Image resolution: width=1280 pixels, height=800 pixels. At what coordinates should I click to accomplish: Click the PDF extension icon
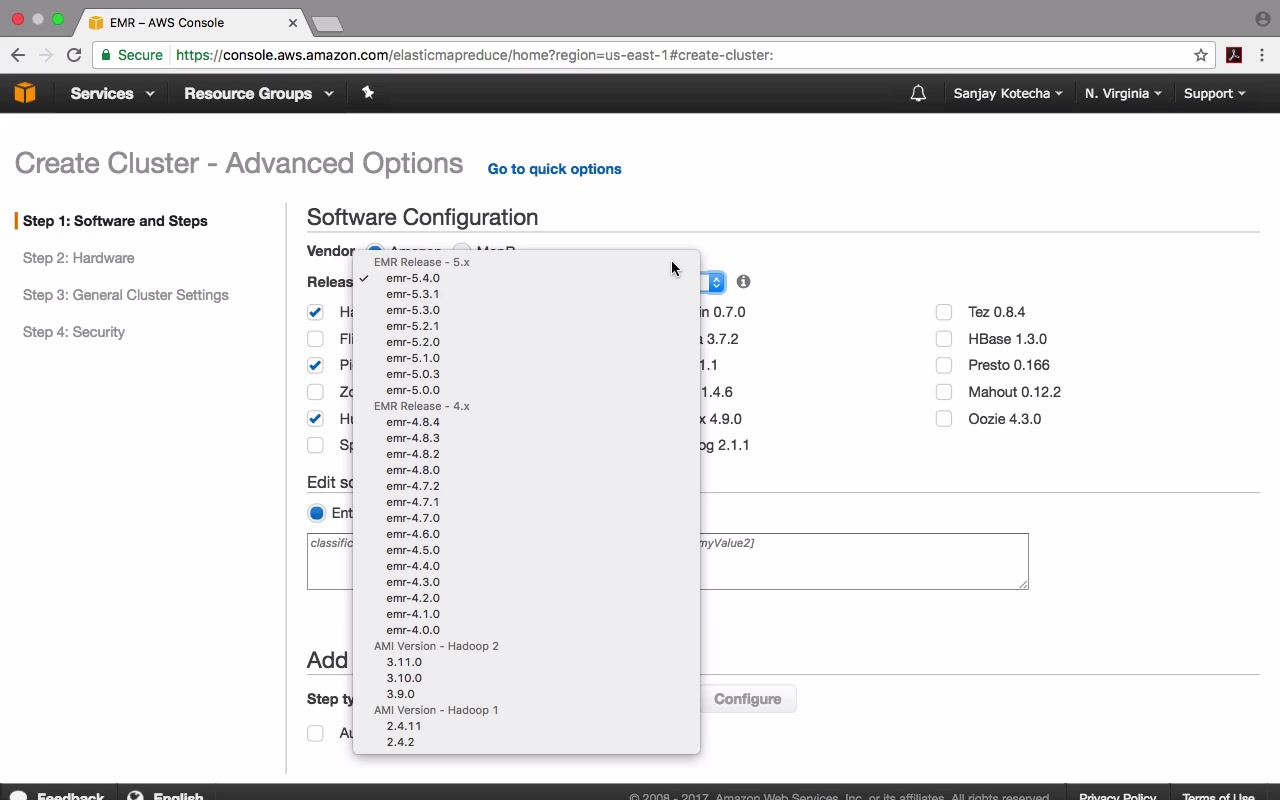coord(1234,55)
